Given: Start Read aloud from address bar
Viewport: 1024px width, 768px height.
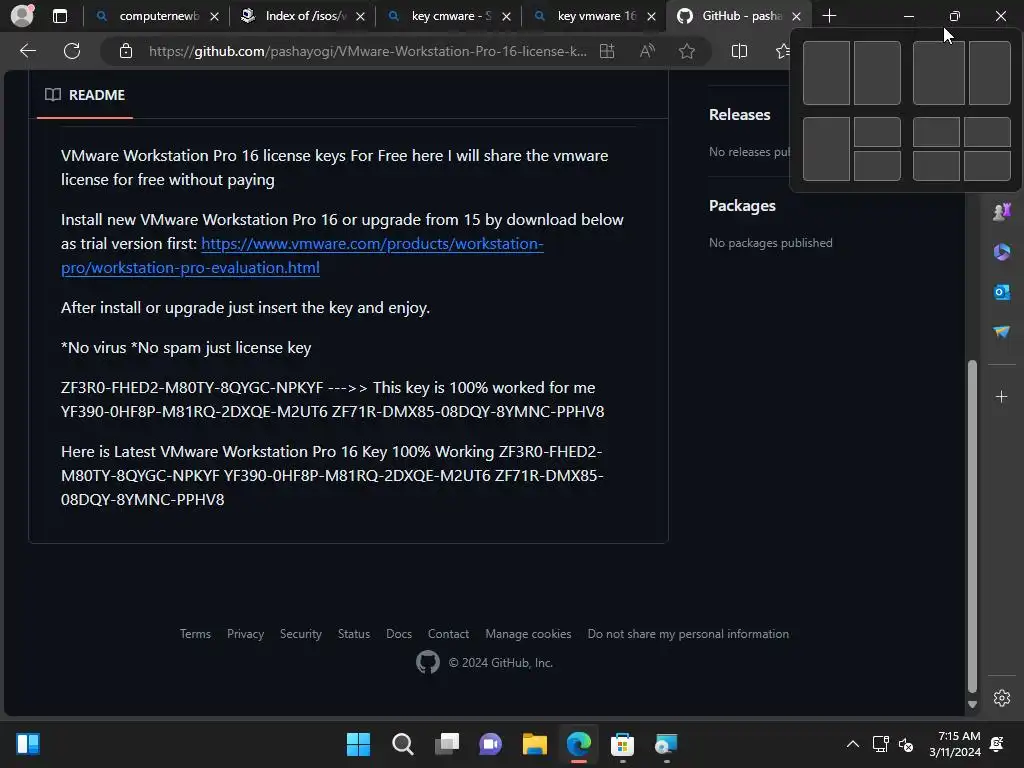Looking at the screenshot, I should (x=647, y=51).
